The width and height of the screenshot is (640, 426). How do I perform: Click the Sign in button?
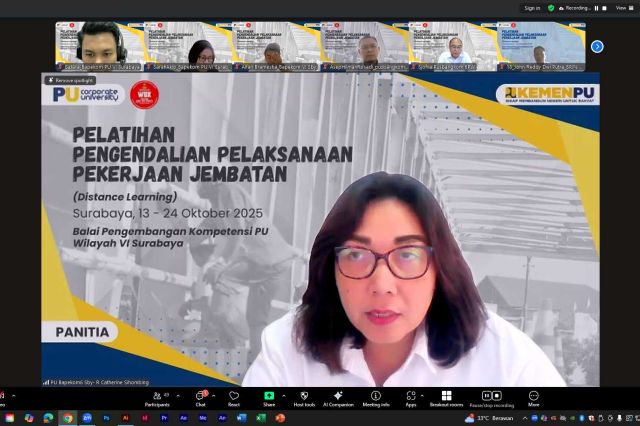531,7
